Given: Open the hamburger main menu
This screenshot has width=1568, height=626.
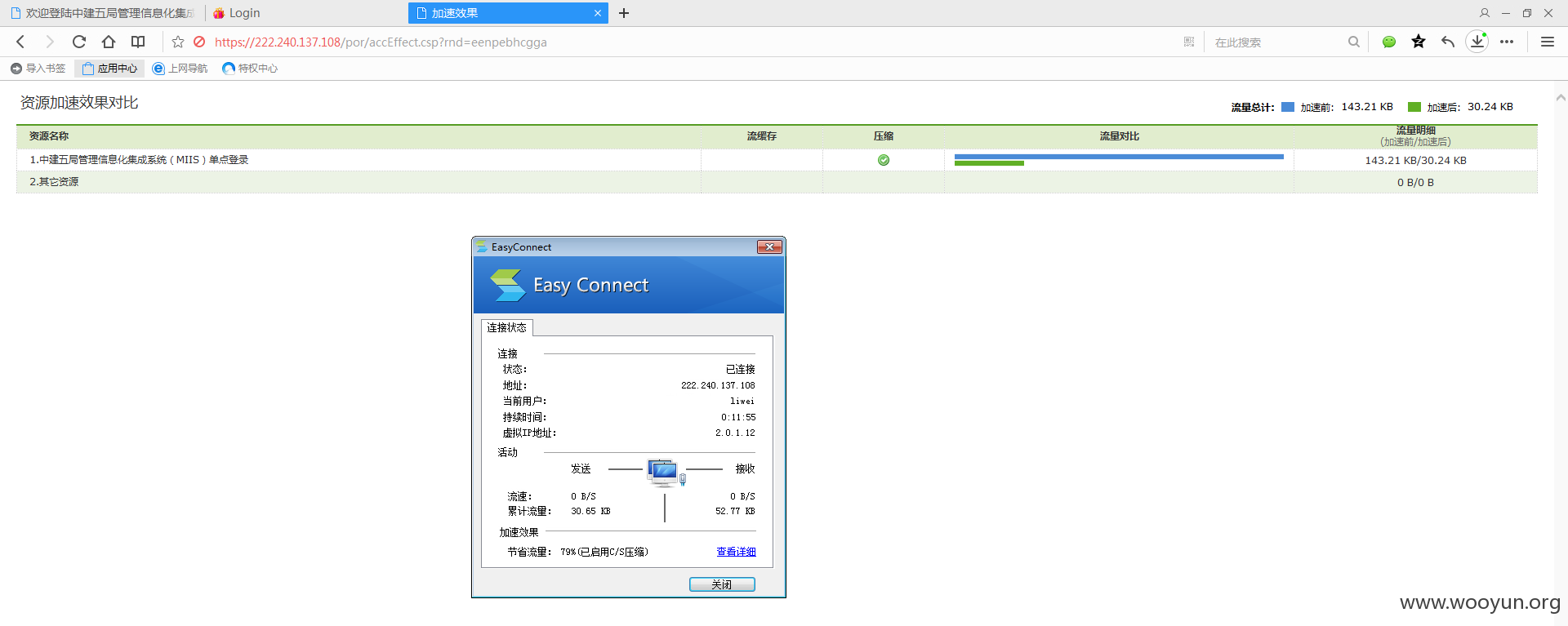Looking at the screenshot, I should tap(1548, 42).
